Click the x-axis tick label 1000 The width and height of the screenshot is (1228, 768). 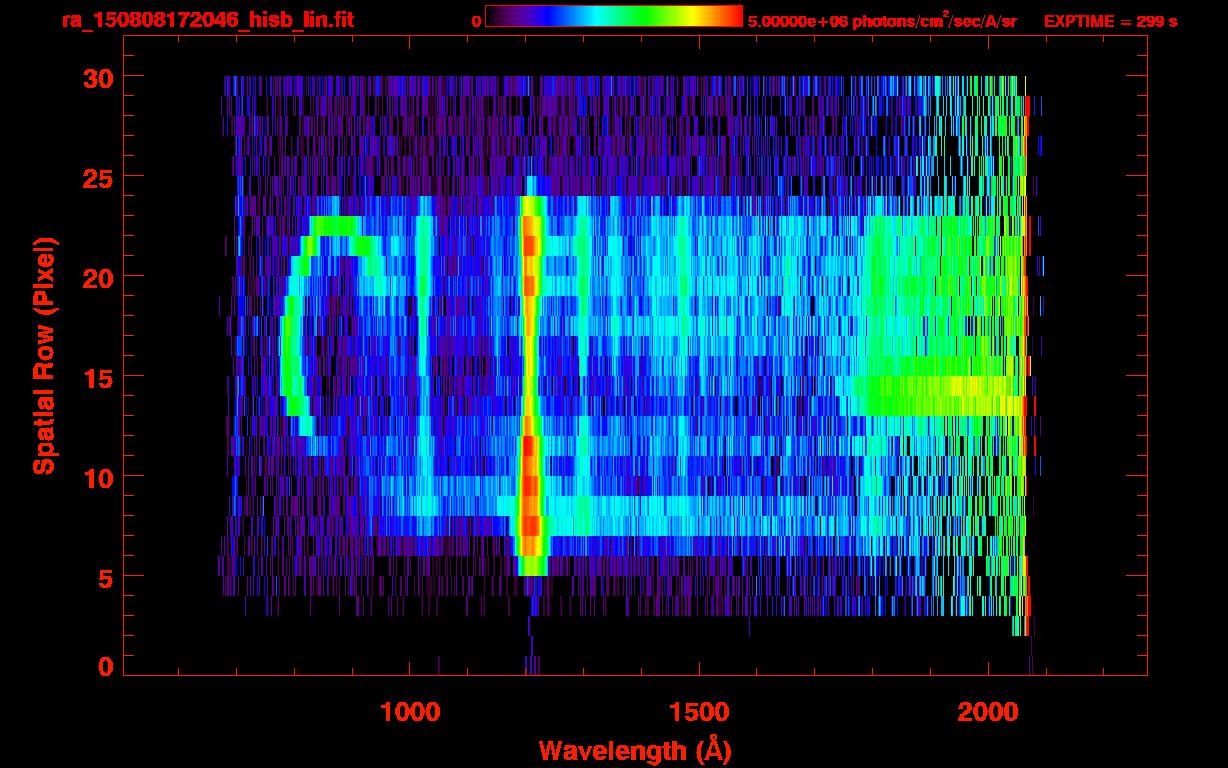pos(410,713)
